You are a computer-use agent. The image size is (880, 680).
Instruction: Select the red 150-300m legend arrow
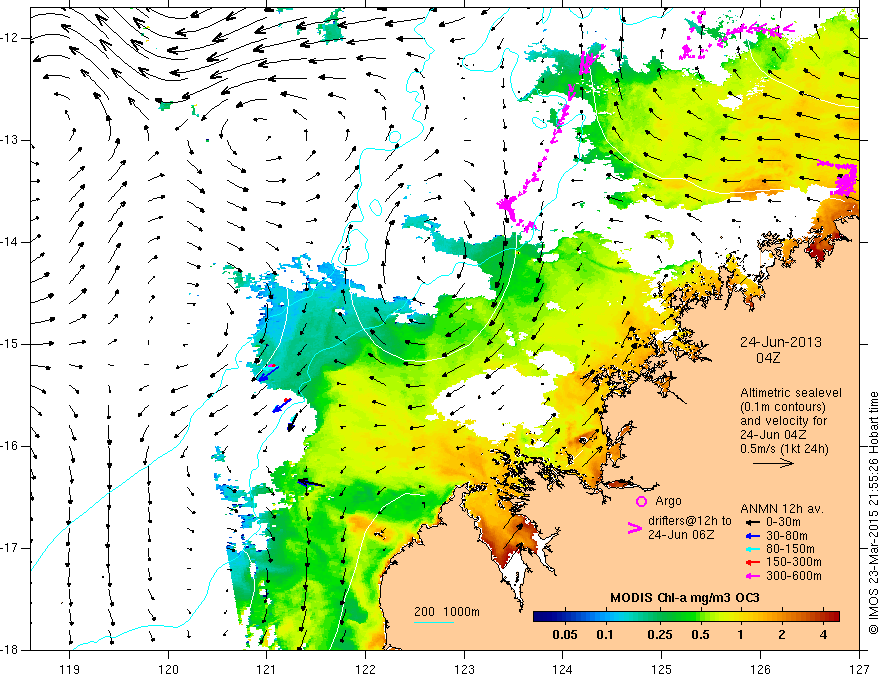tap(752, 562)
